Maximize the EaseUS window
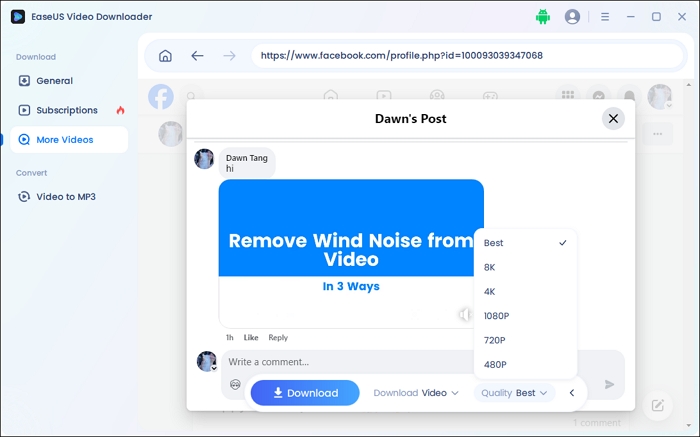Image resolution: width=700 pixels, height=437 pixels. pyautogui.click(x=656, y=17)
